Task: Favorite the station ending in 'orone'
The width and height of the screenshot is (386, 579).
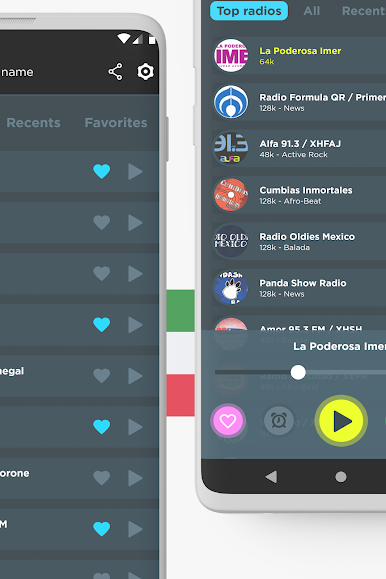Action: [102, 478]
